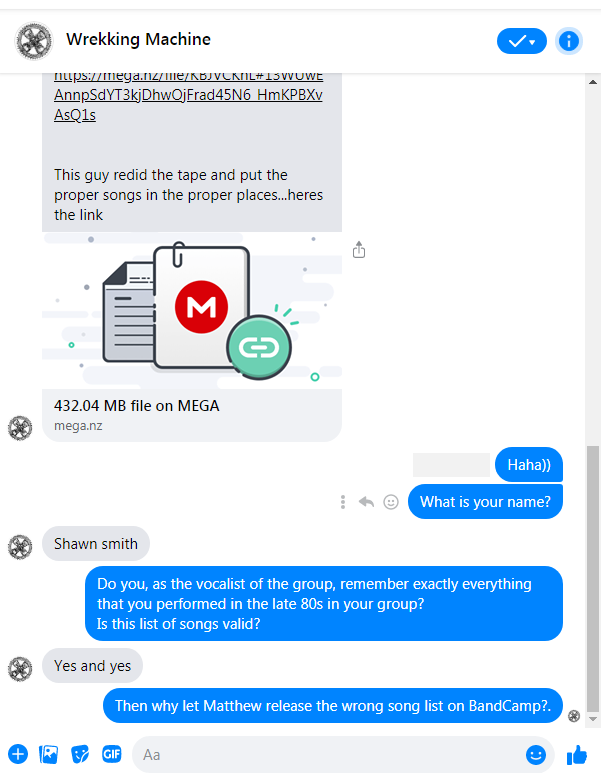Click the Wrekking Machine conversation title
Screen dimensions: 601x782
click(x=139, y=39)
